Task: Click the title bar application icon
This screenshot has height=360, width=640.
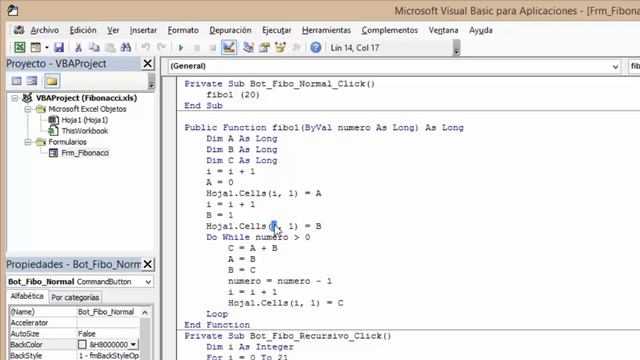Action: [x=13, y=10]
